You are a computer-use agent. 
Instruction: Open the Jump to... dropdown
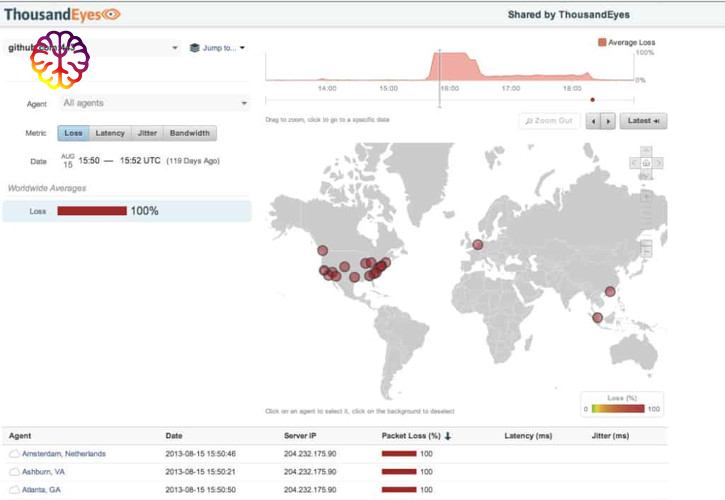(x=224, y=48)
